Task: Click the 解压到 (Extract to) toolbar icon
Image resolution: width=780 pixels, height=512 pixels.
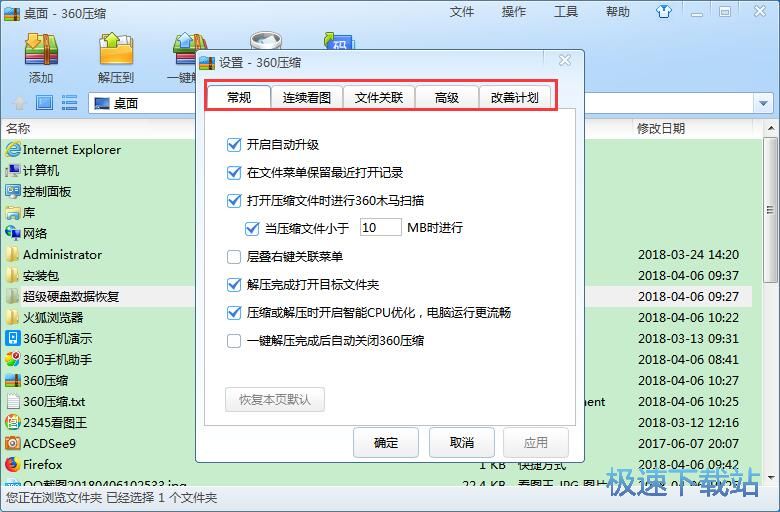Action: click(116, 50)
